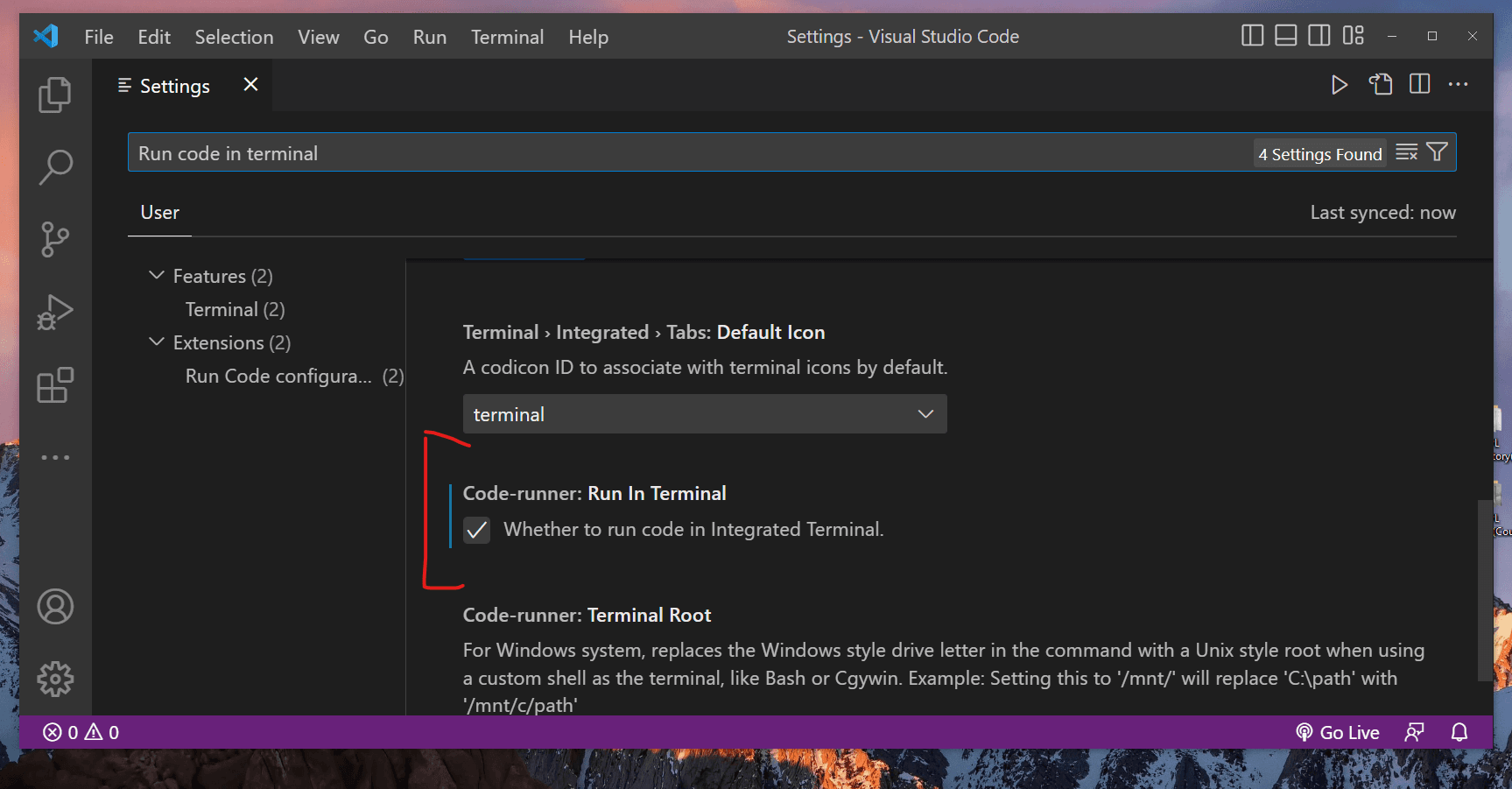Screen dimensions: 1512x789
Task: Click the Code-runner: Run In Terminal title
Action: (594, 493)
